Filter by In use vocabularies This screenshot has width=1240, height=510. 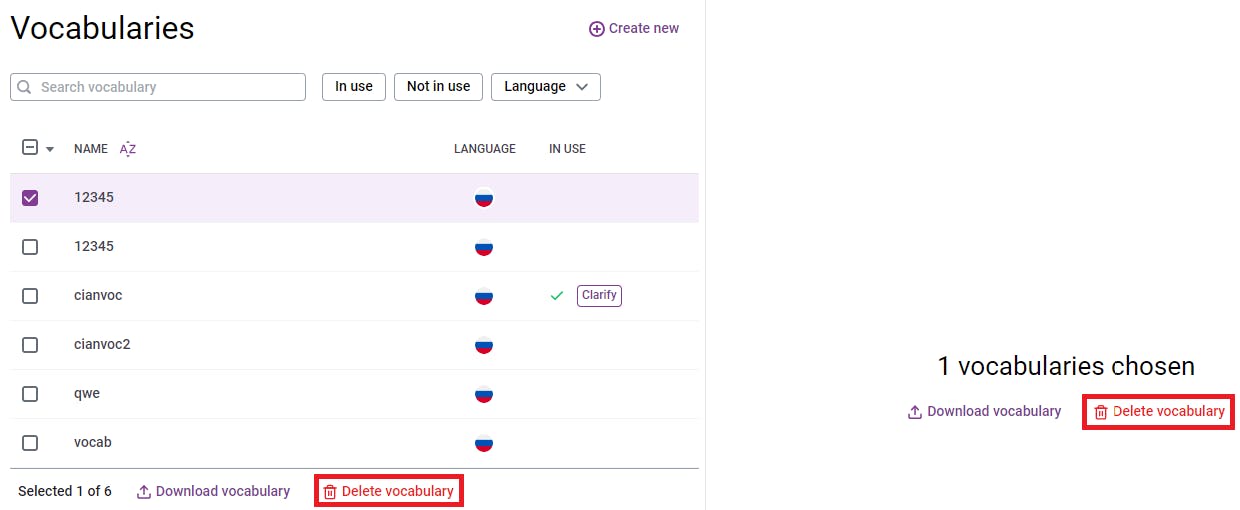(x=354, y=87)
